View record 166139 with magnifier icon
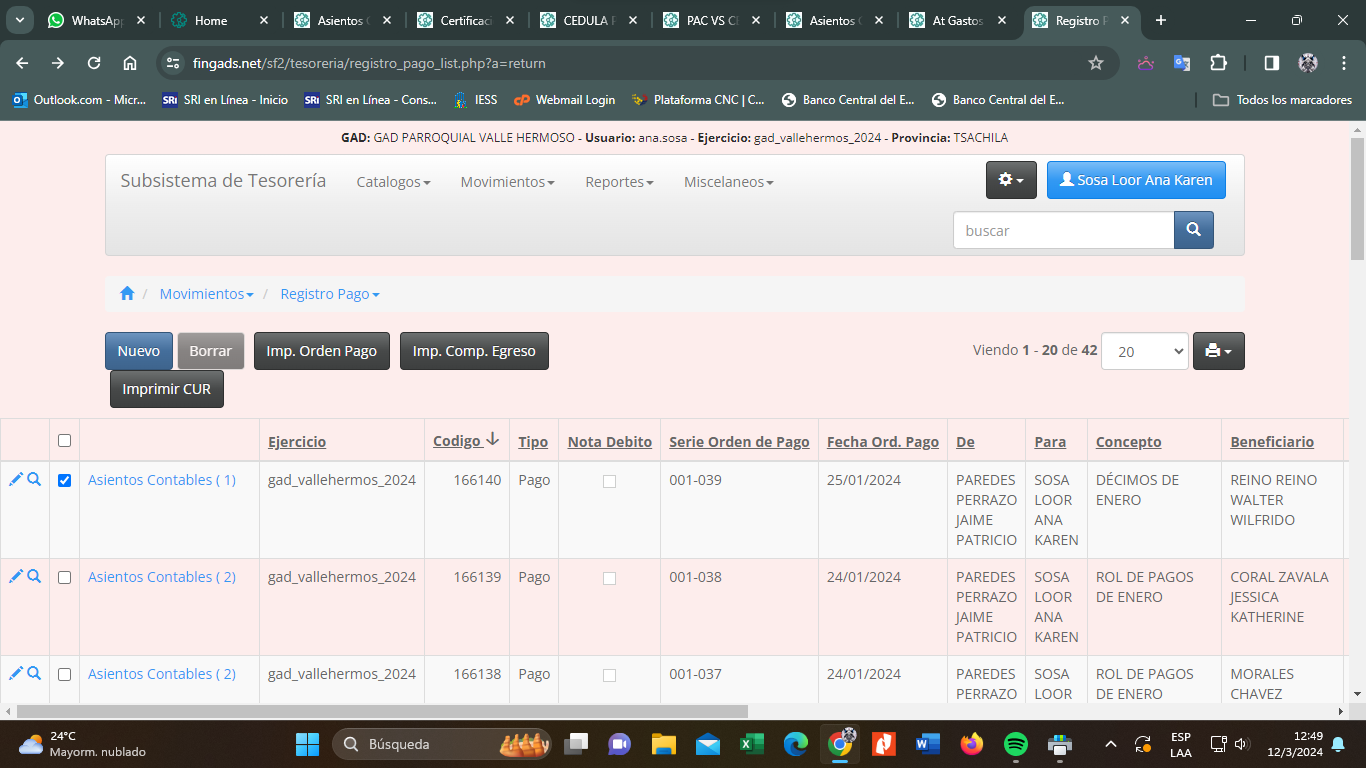Image resolution: width=1366 pixels, height=768 pixels. click(34, 577)
